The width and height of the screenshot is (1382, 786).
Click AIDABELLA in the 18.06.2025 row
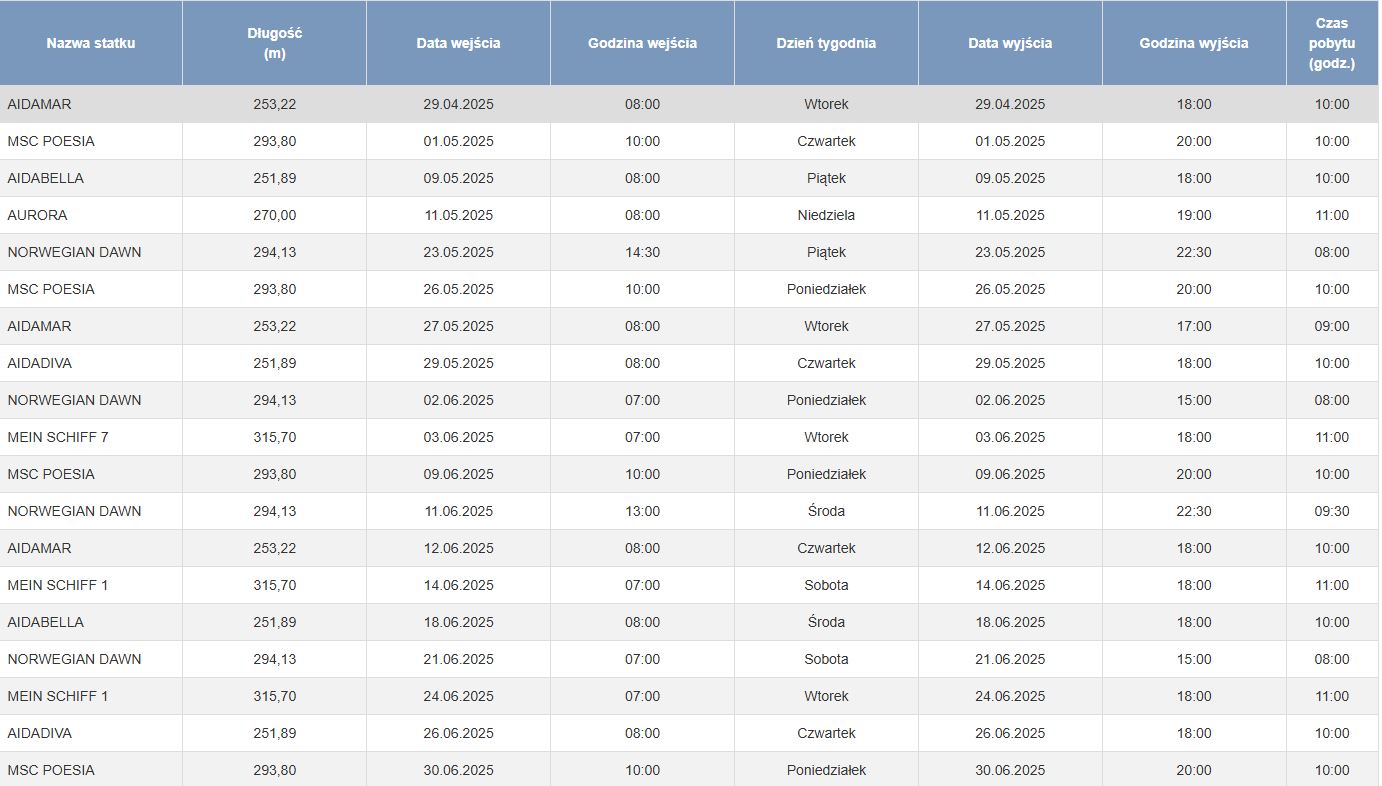point(46,622)
